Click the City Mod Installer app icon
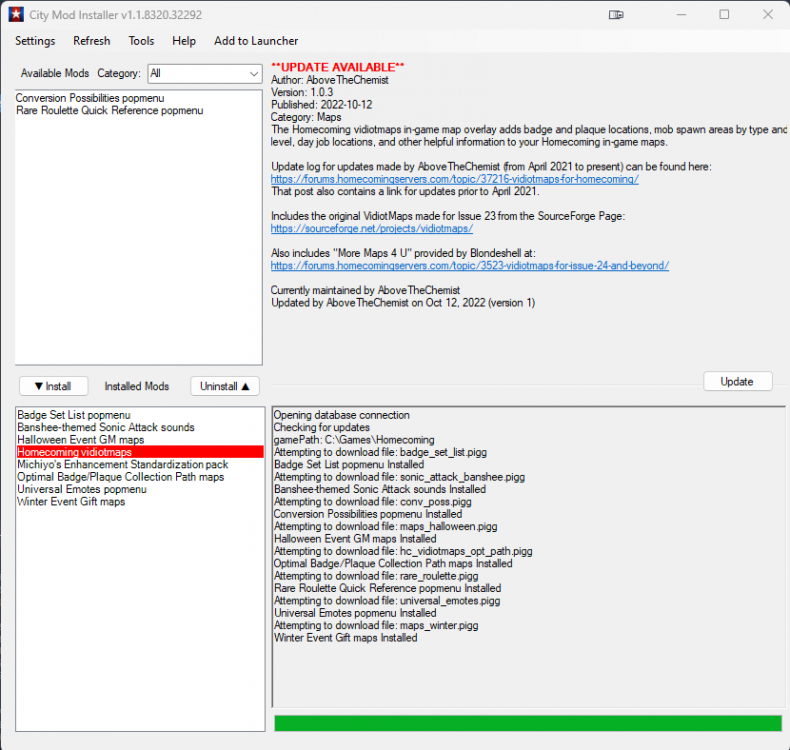The height and width of the screenshot is (750, 790). pyautogui.click(x=16, y=14)
